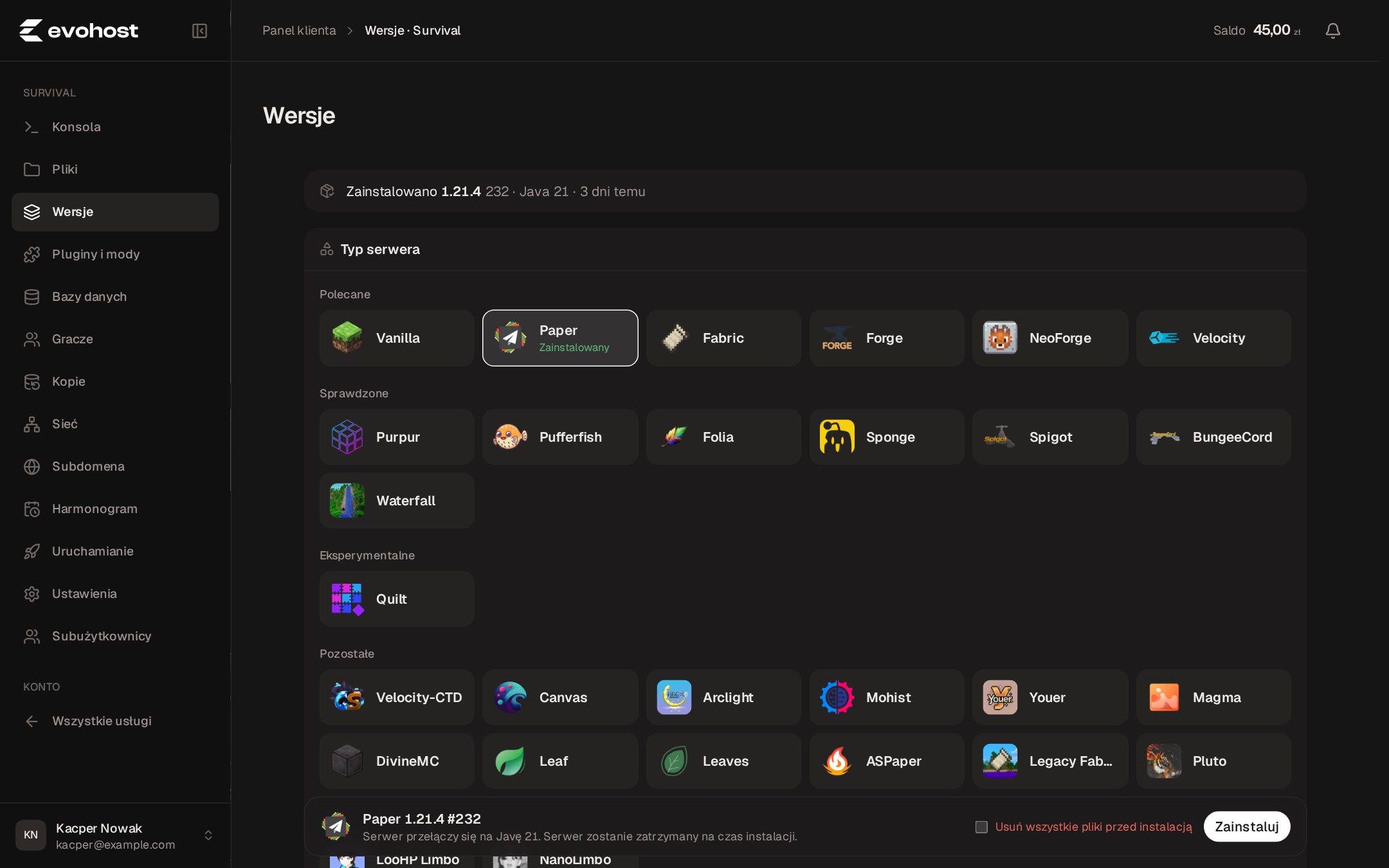Click the Velocity server icon
Viewport: 1389px width, 868px height.
(1164, 338)
